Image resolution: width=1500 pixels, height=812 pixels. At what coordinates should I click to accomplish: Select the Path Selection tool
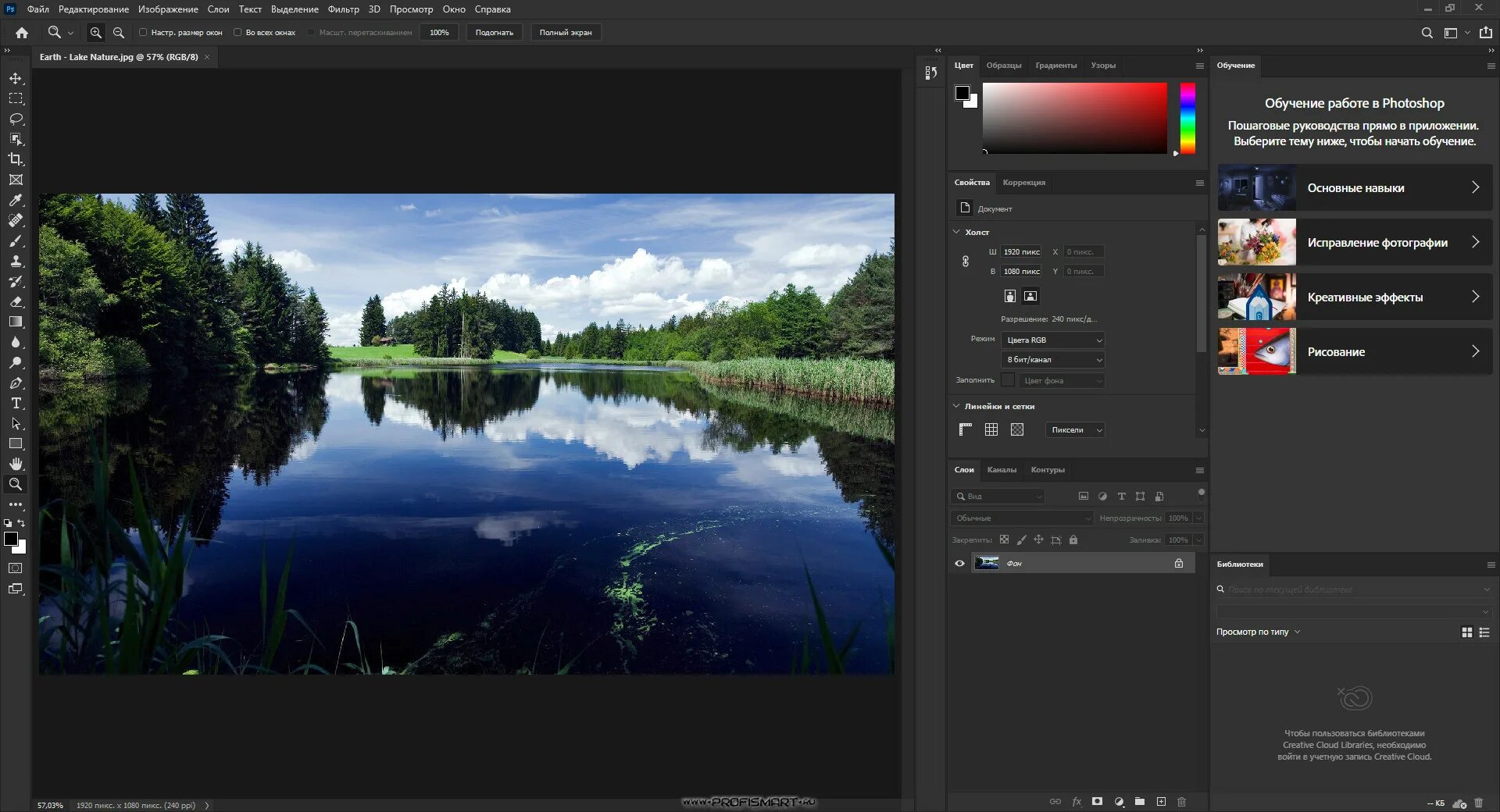(16, 423)
